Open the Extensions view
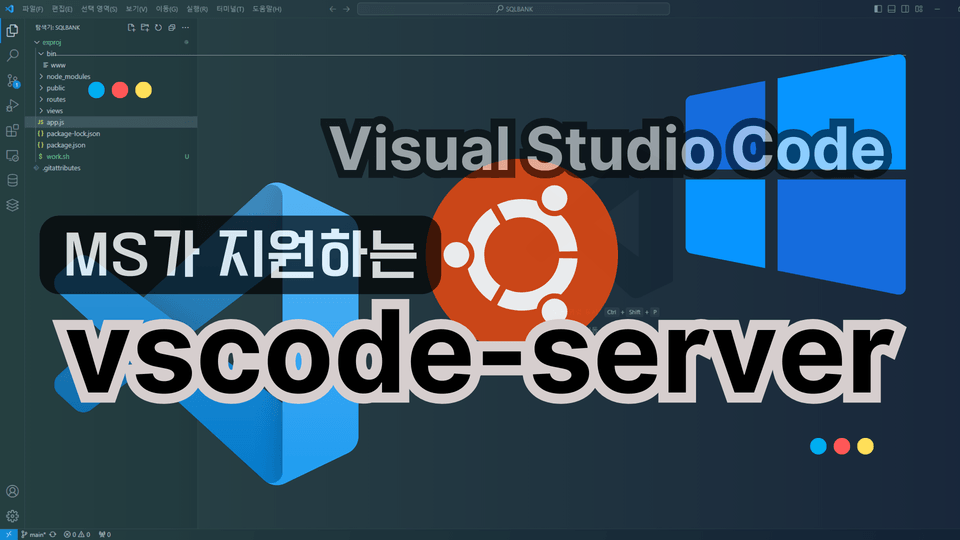The image size is (960, 540). (12, 130)
